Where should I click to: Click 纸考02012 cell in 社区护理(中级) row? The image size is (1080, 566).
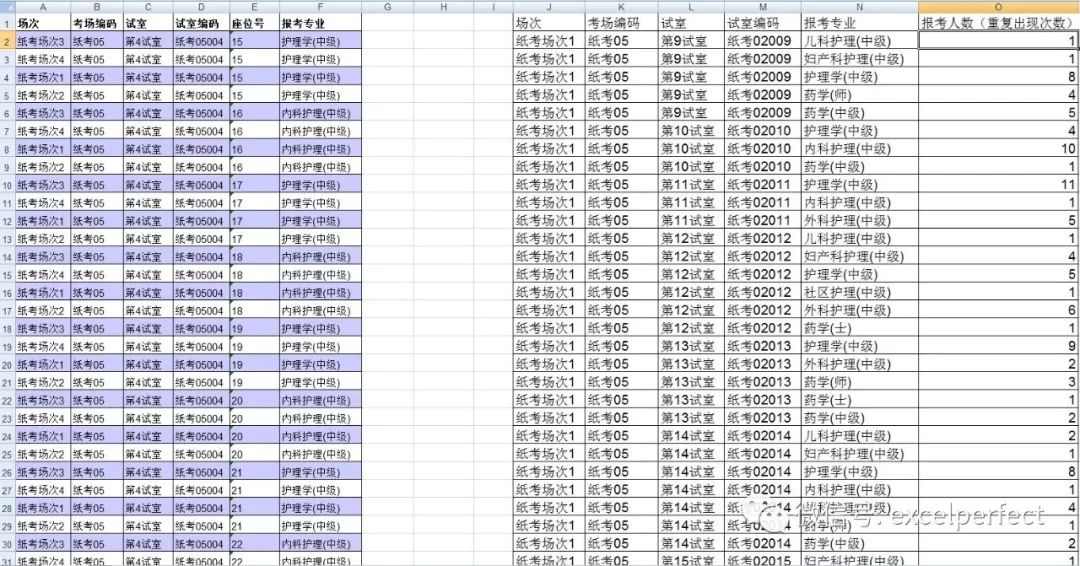[762, 292]
